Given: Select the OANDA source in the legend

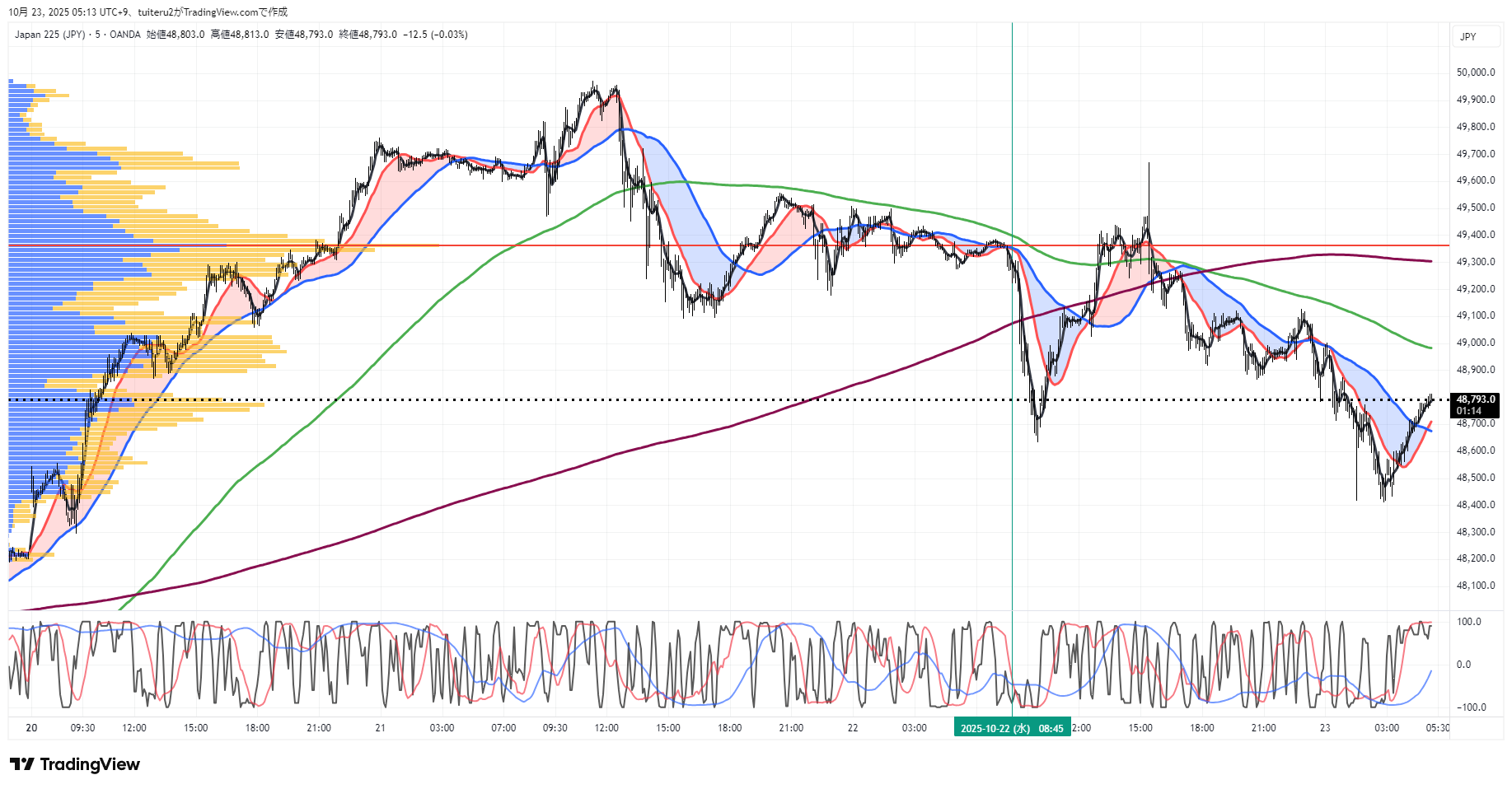Looking at the screenshot, I should (125, 35).
